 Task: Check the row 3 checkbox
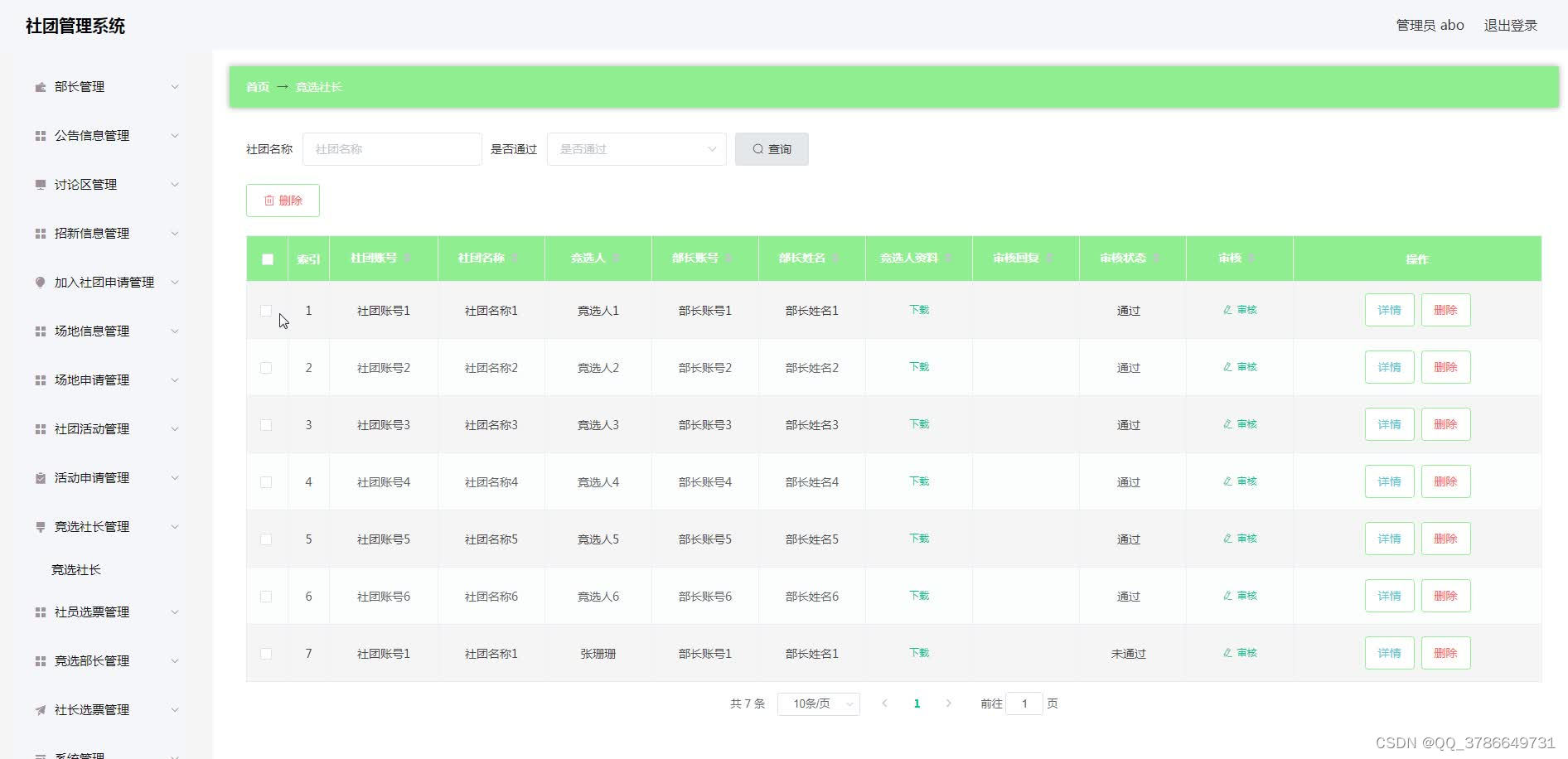[266, 425]
